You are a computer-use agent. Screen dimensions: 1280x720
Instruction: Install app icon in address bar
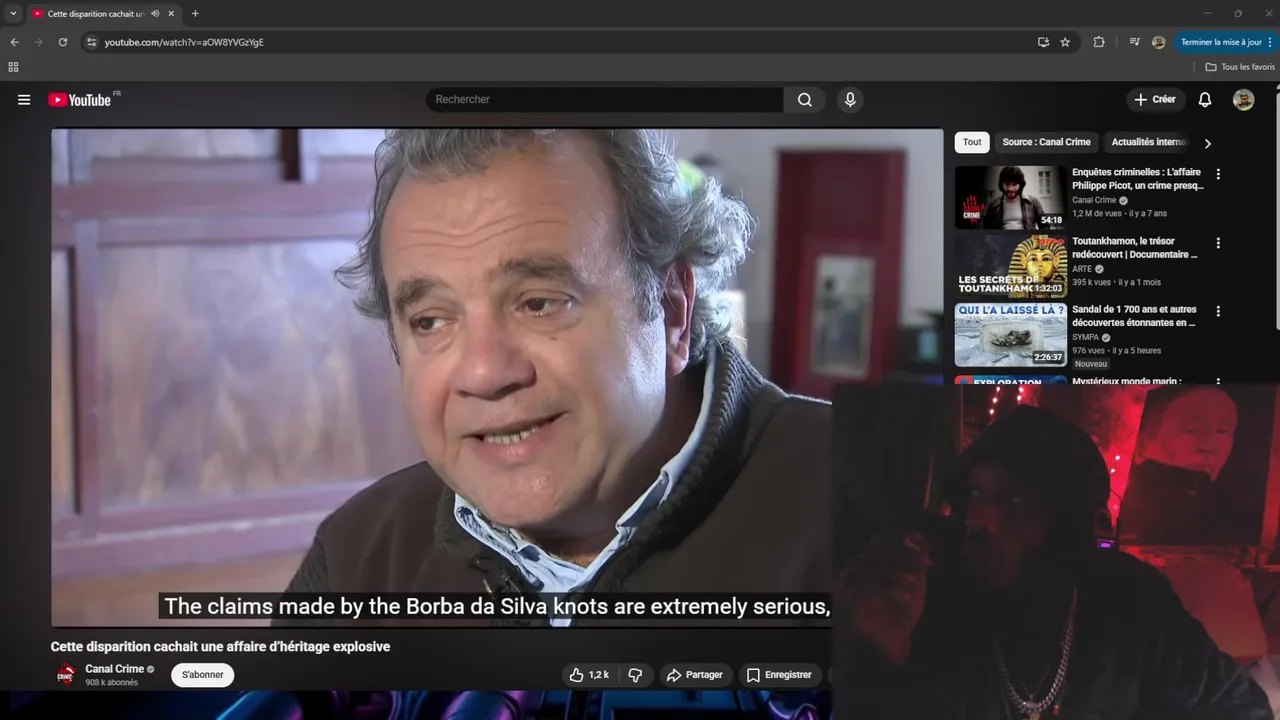tap(1043, 42)
